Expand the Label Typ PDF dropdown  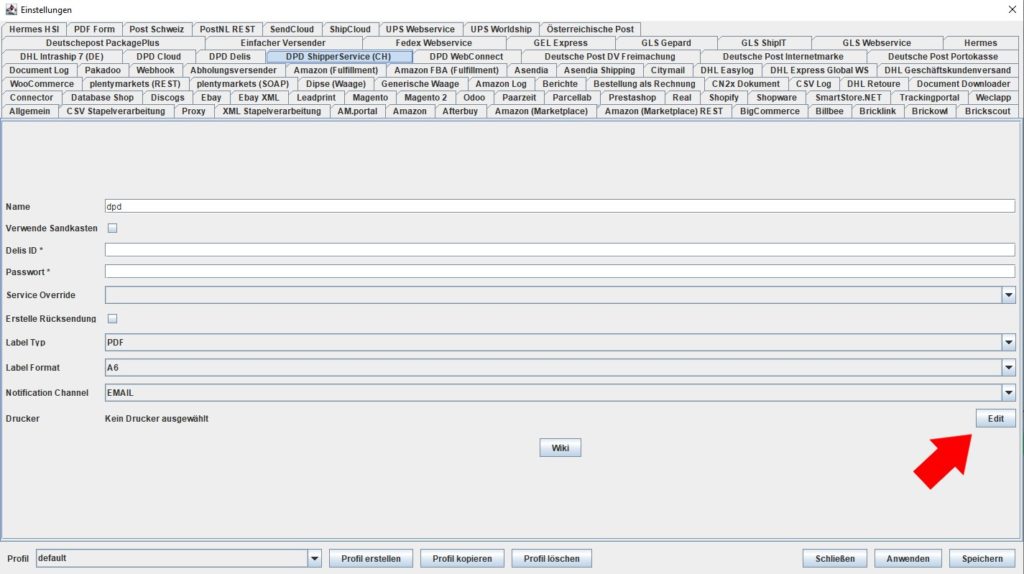1008,342
